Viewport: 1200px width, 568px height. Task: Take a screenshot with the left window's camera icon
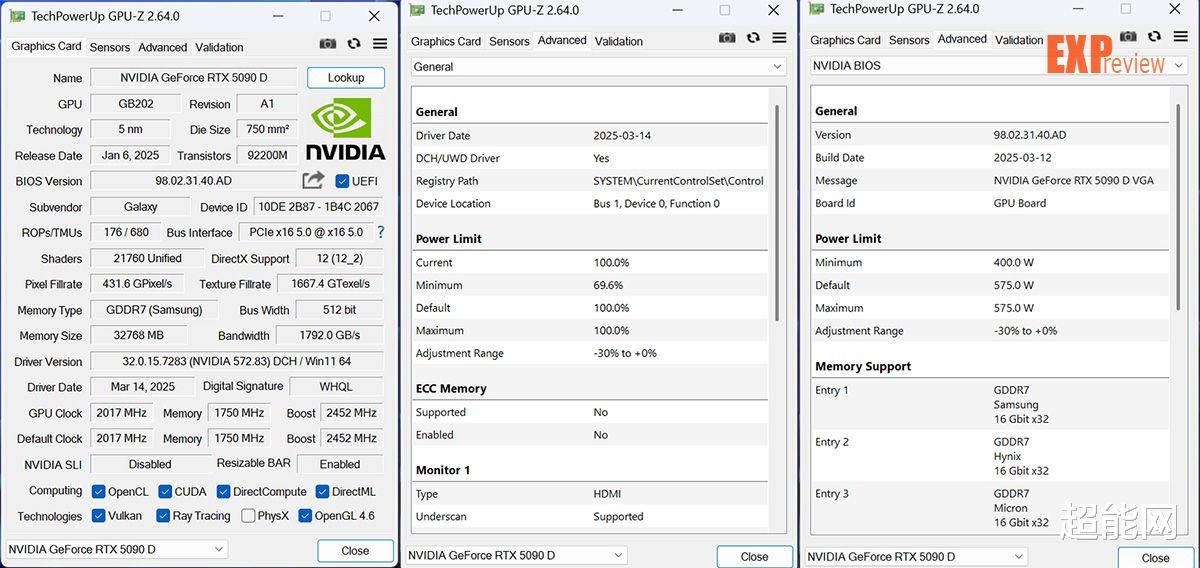tap(328, 44)
